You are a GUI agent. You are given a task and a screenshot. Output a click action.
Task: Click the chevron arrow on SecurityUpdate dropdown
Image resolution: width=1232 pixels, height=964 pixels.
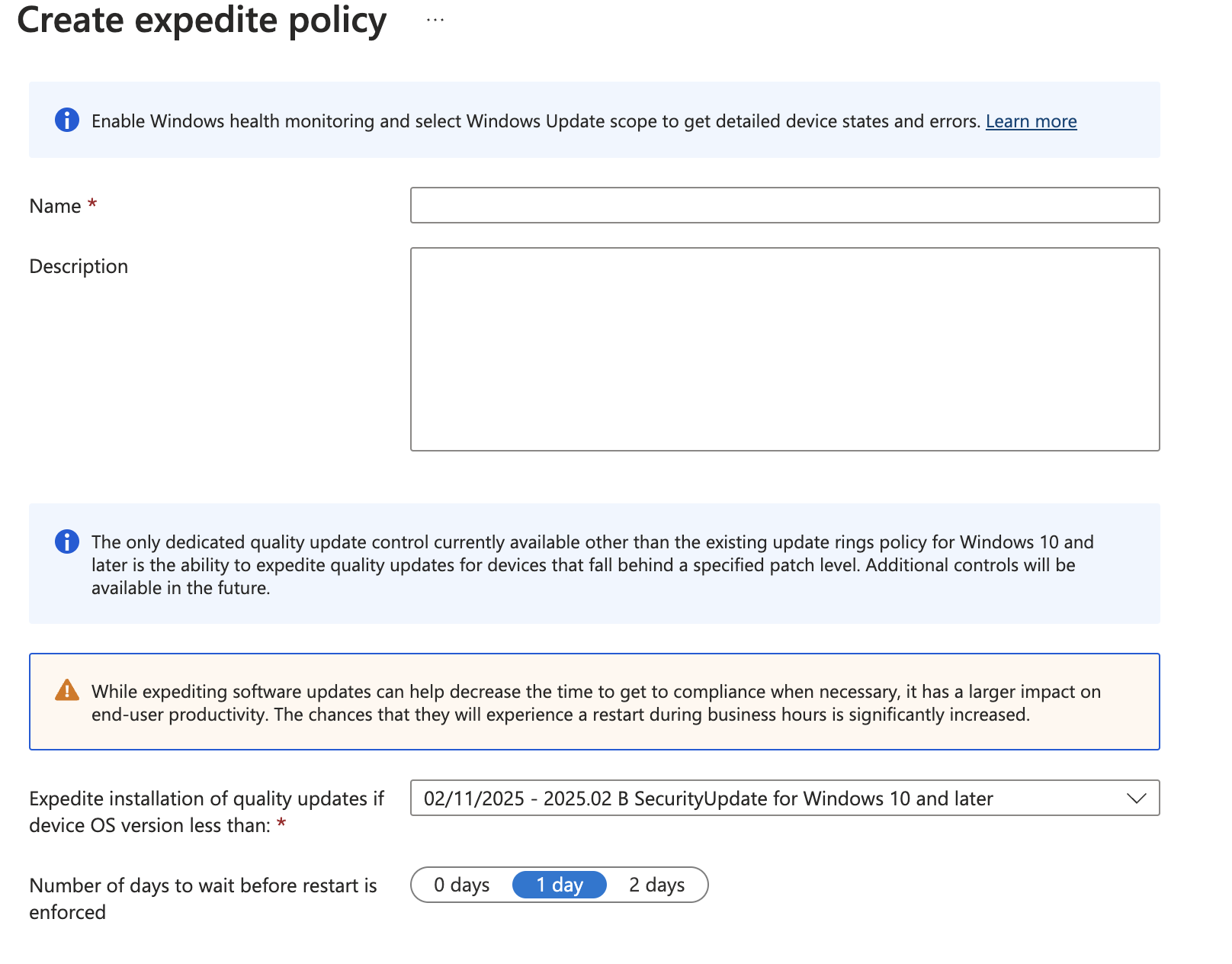click(1136, 799)
